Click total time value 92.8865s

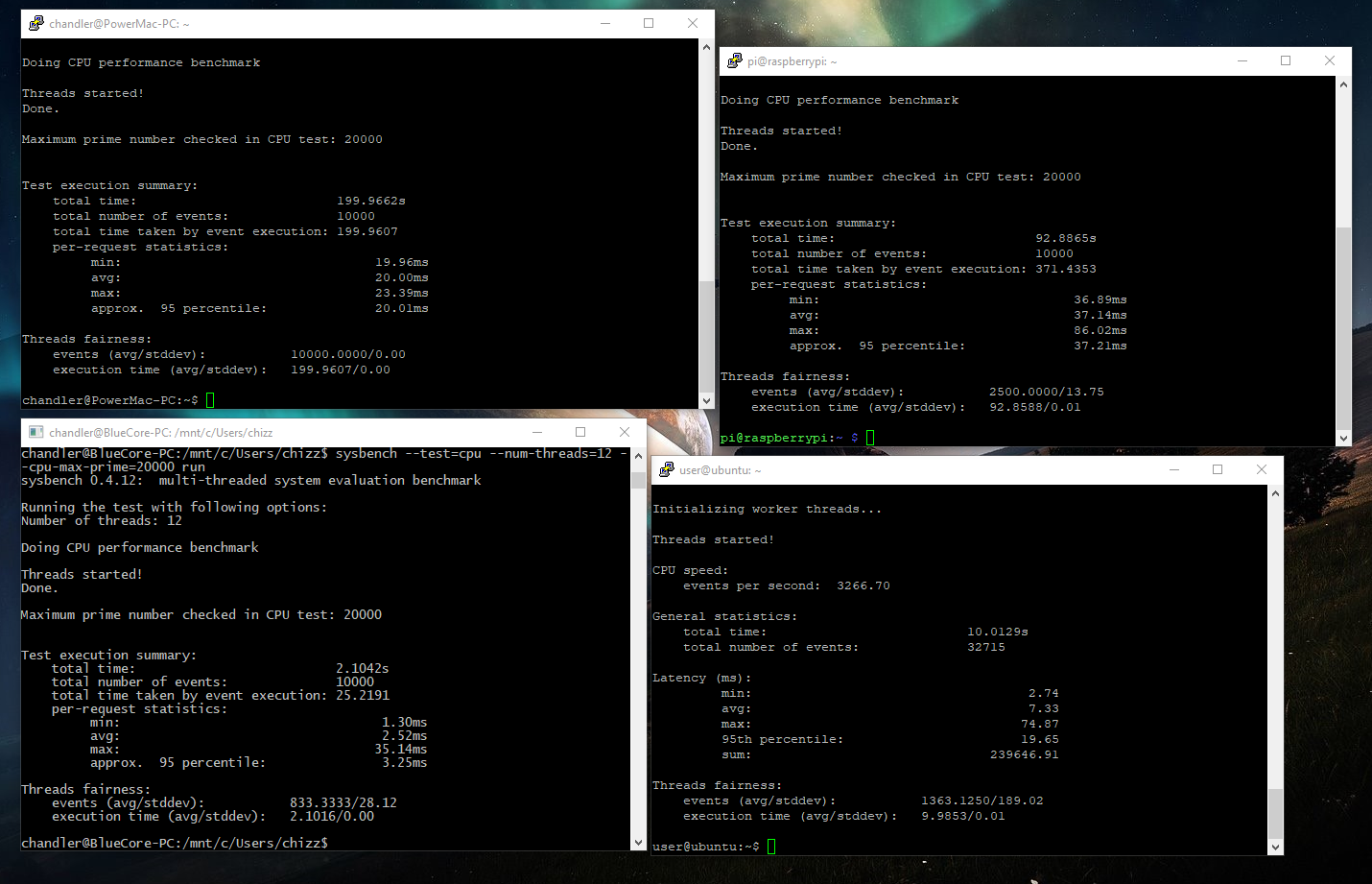point(1066,238)
